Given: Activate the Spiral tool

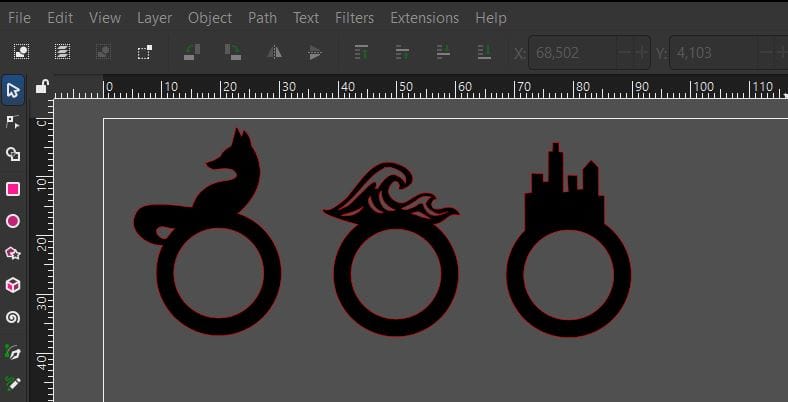Looking at the screenshot, I should [x=13, y=317].
